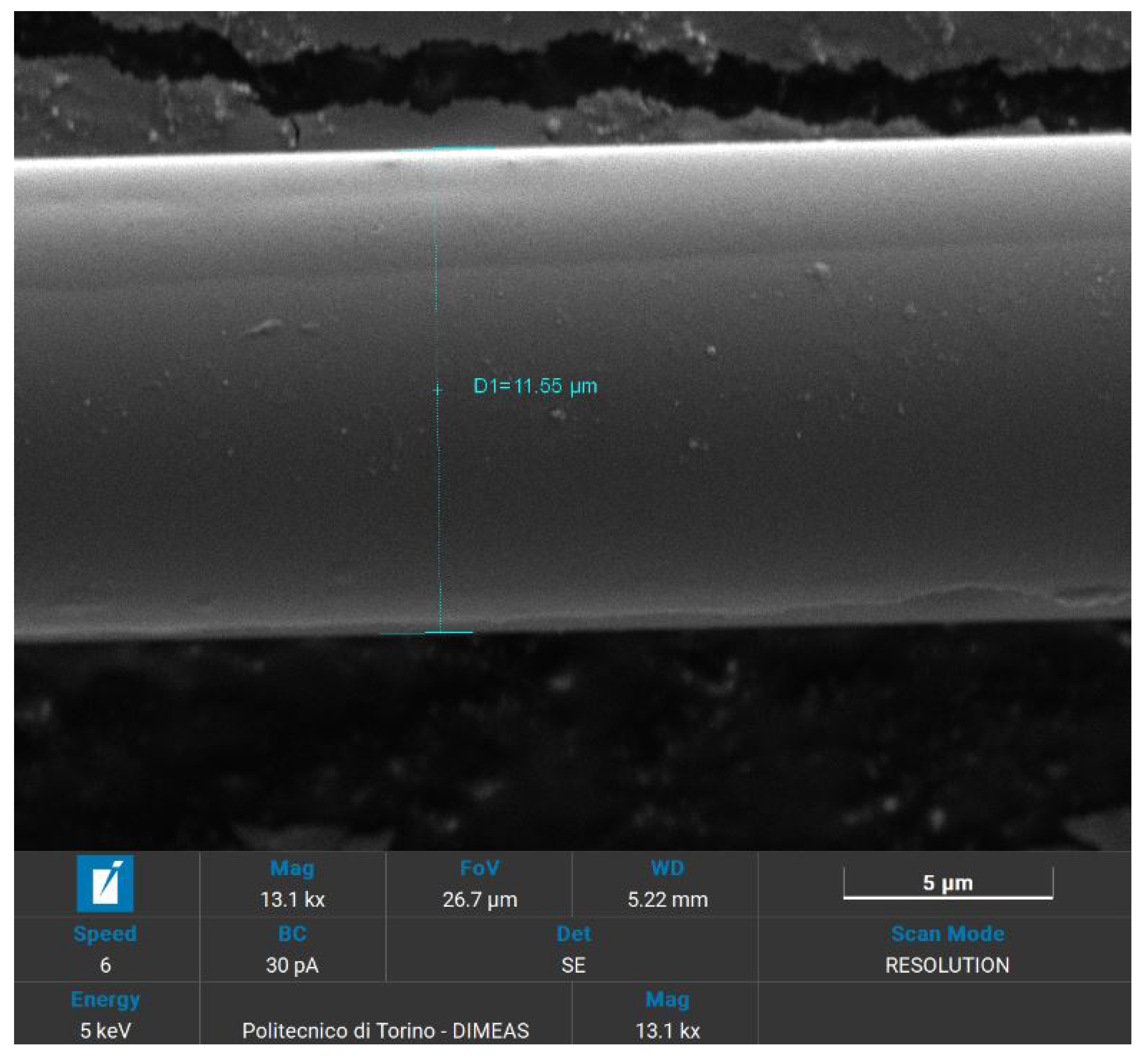The image size is (1148, 1061).
Task: Open the Scan Mode selection dropdown
Action: click(947, 933)
